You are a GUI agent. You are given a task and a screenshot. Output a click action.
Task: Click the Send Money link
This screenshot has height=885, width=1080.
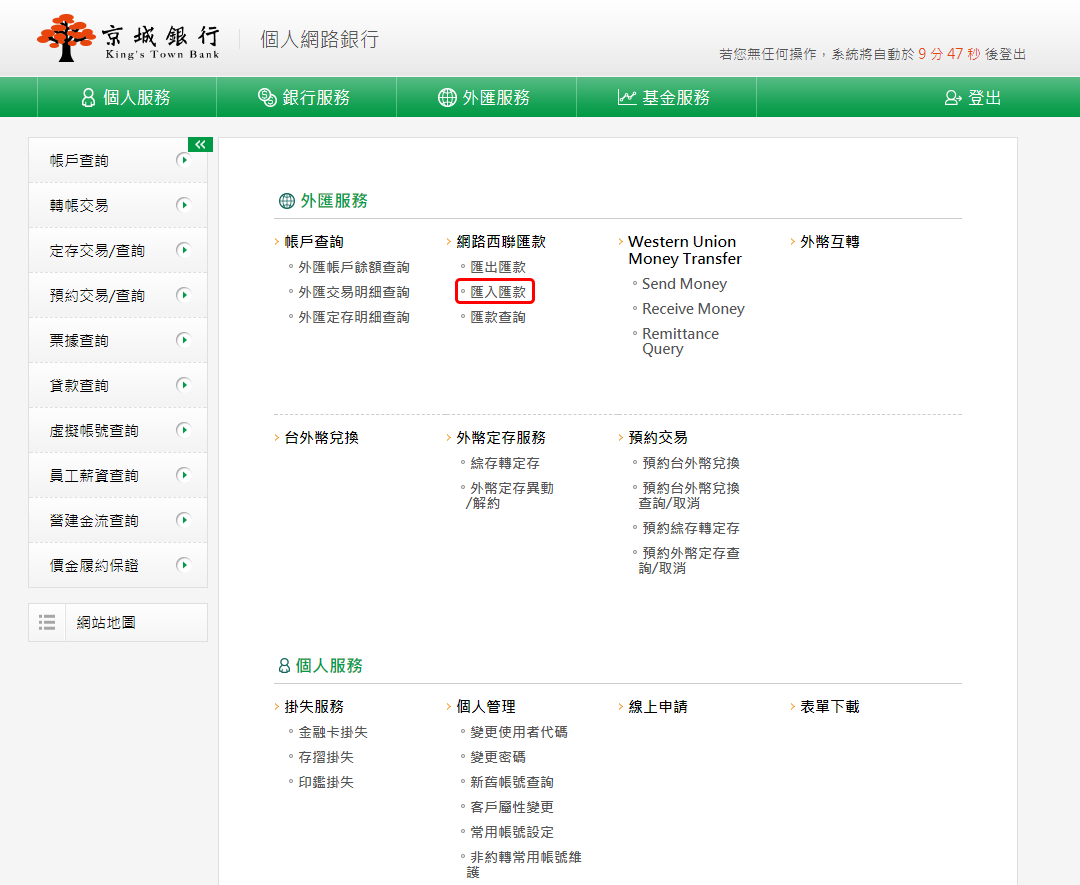(685, 284)
